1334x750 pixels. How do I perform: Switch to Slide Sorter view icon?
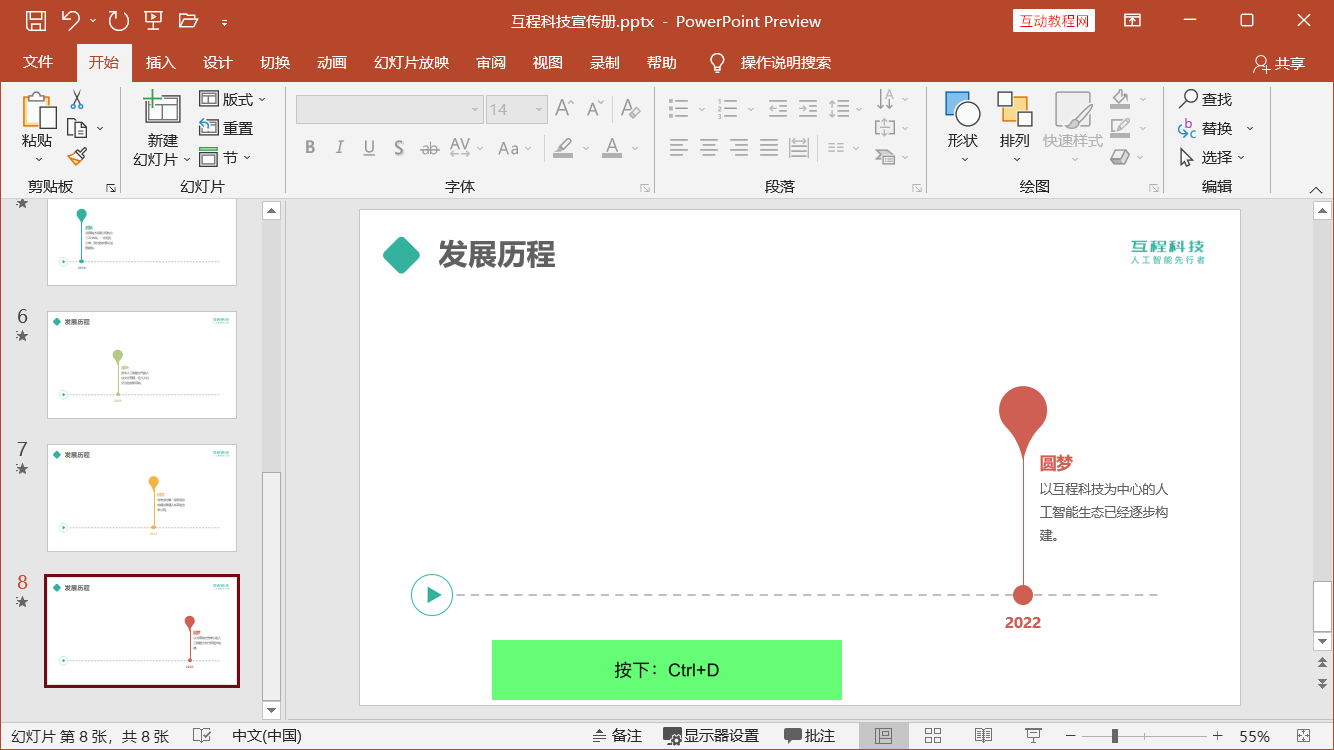pos(933,736)
